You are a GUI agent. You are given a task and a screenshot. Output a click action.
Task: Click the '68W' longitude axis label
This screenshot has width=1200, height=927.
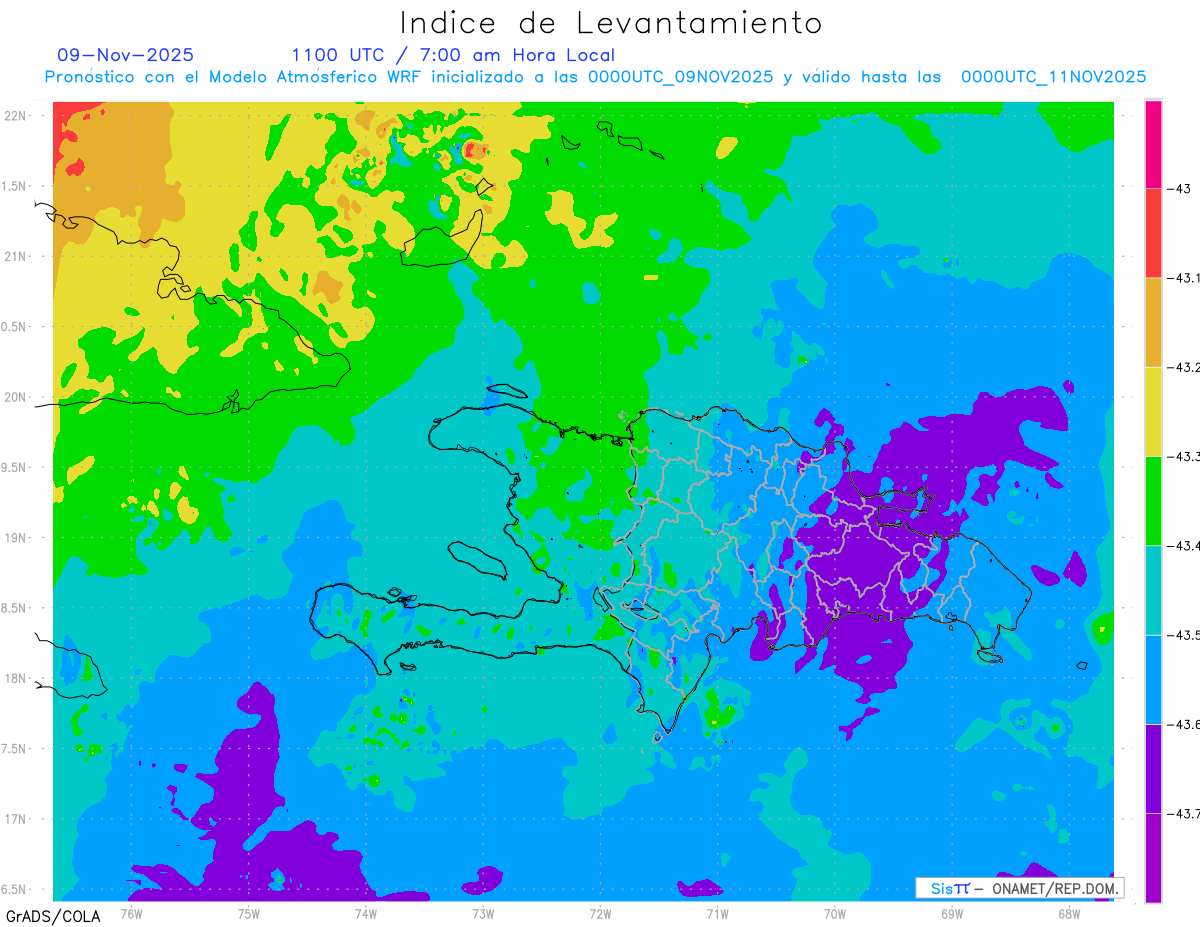(x=1069, y=913)
